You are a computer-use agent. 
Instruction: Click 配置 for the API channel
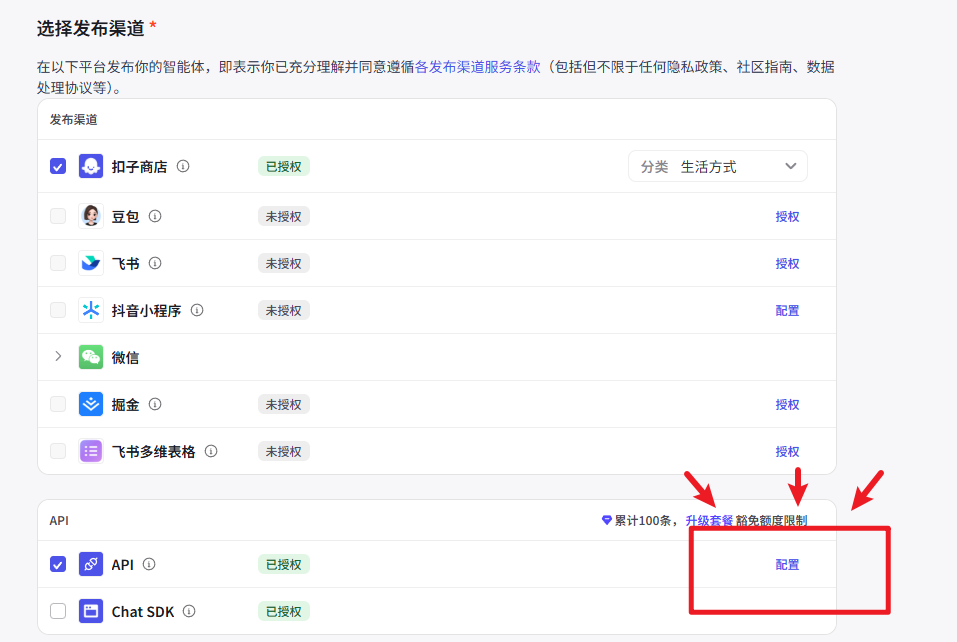[x=787, y=564]
